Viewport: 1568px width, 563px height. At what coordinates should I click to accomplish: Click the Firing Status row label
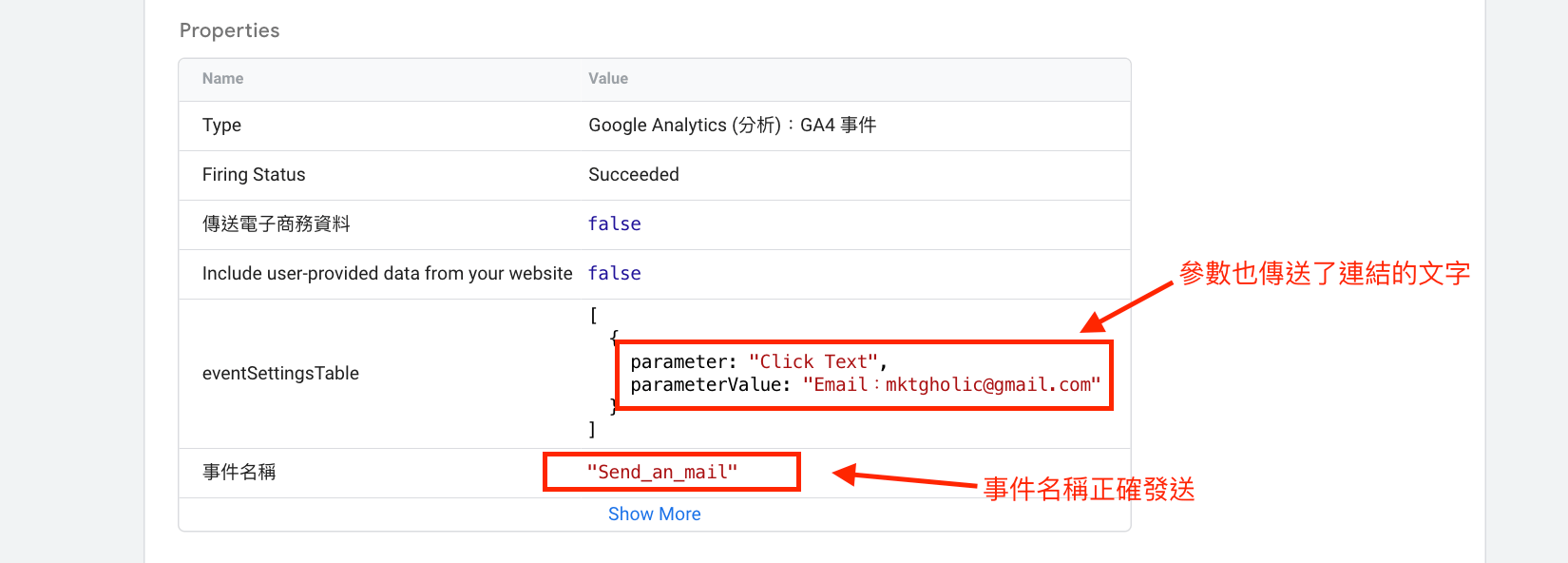tap(254, 175)
